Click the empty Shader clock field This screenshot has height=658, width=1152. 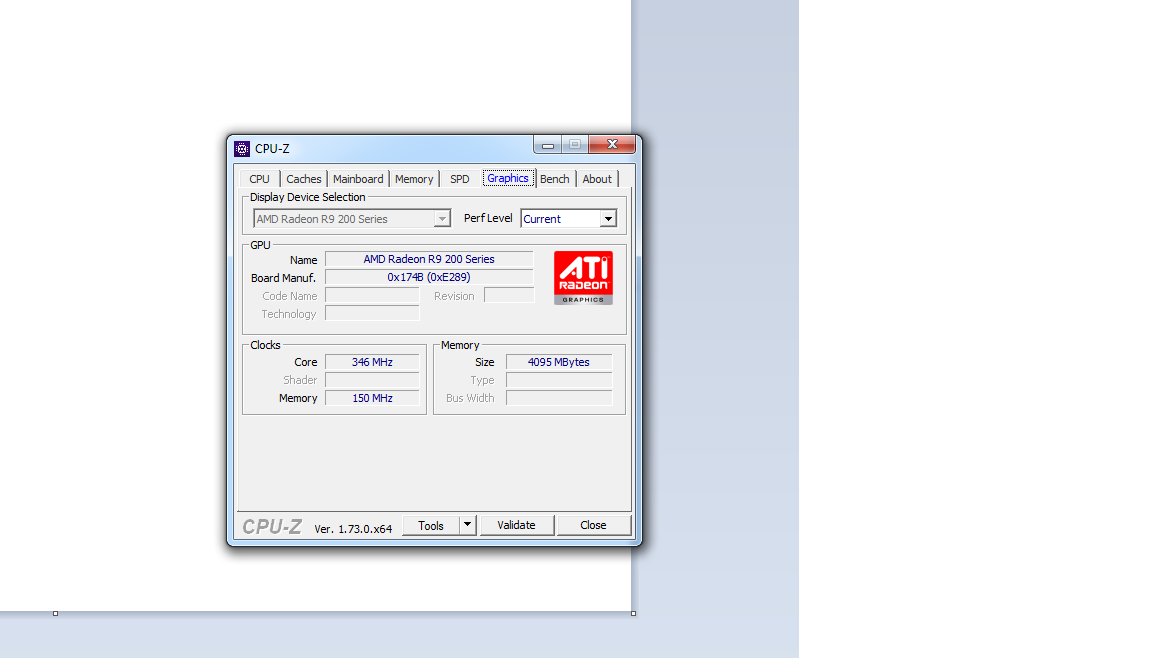372,380
